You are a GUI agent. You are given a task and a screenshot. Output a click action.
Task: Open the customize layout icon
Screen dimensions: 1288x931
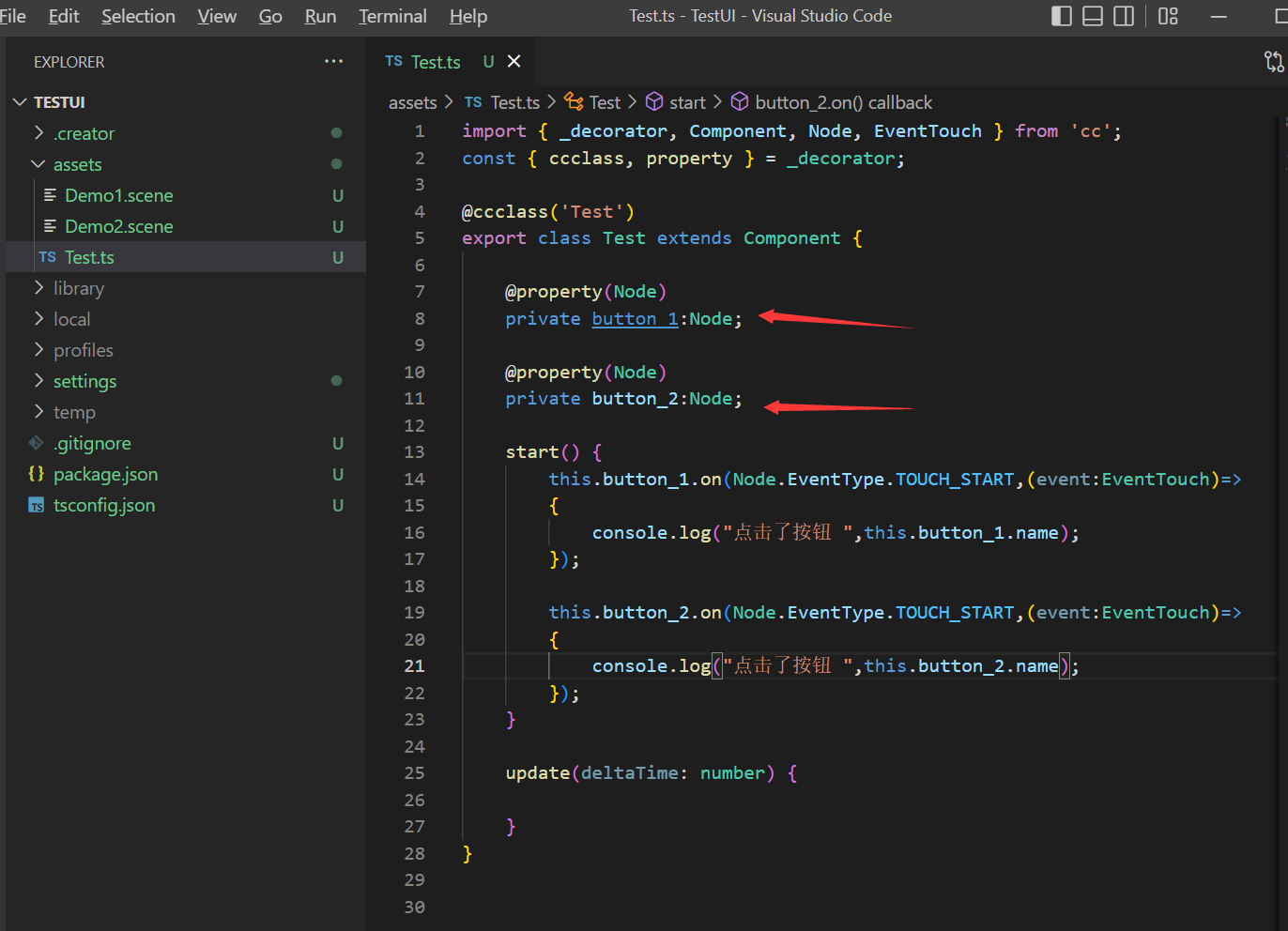click(x=1168, y=16)
